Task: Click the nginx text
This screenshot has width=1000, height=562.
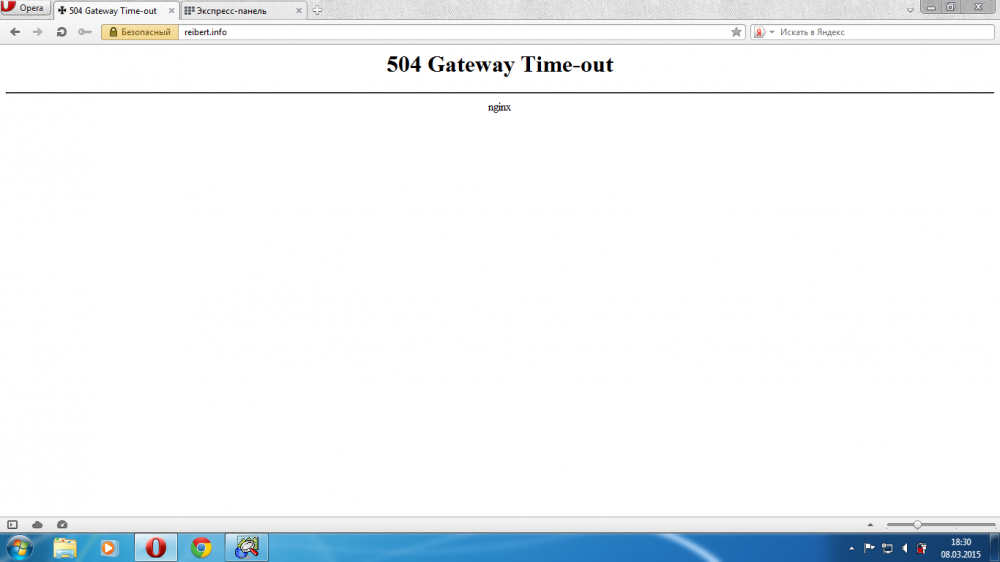Action: coord(499,107)
